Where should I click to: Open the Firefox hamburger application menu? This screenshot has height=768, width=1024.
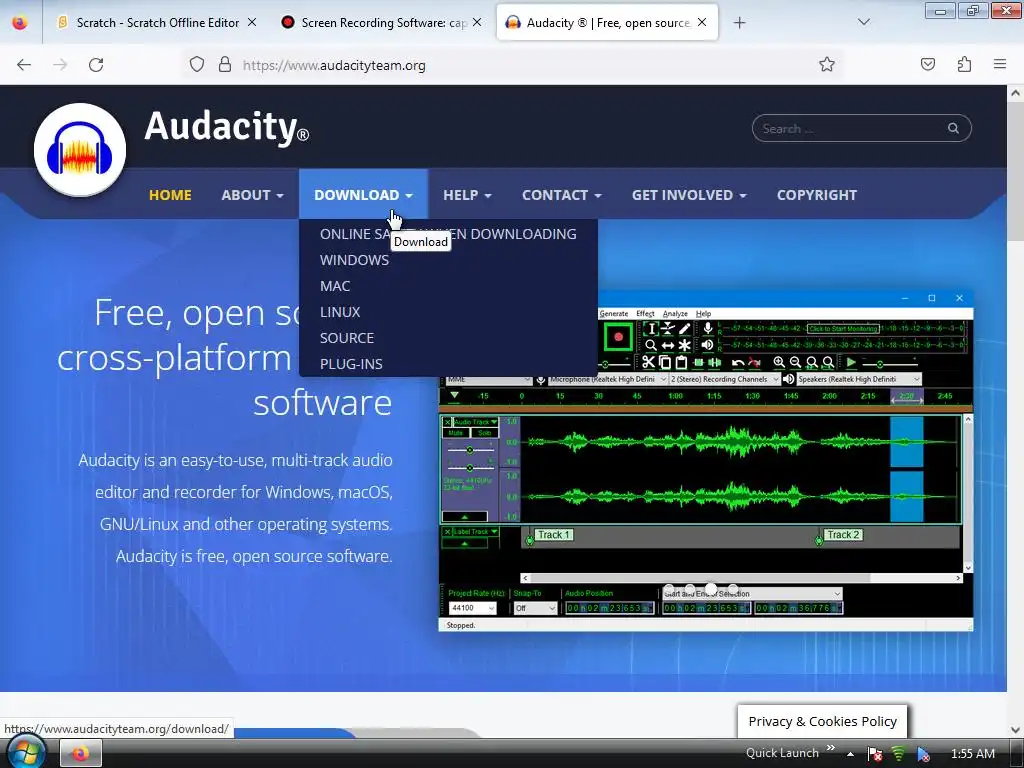pos(999,64)
